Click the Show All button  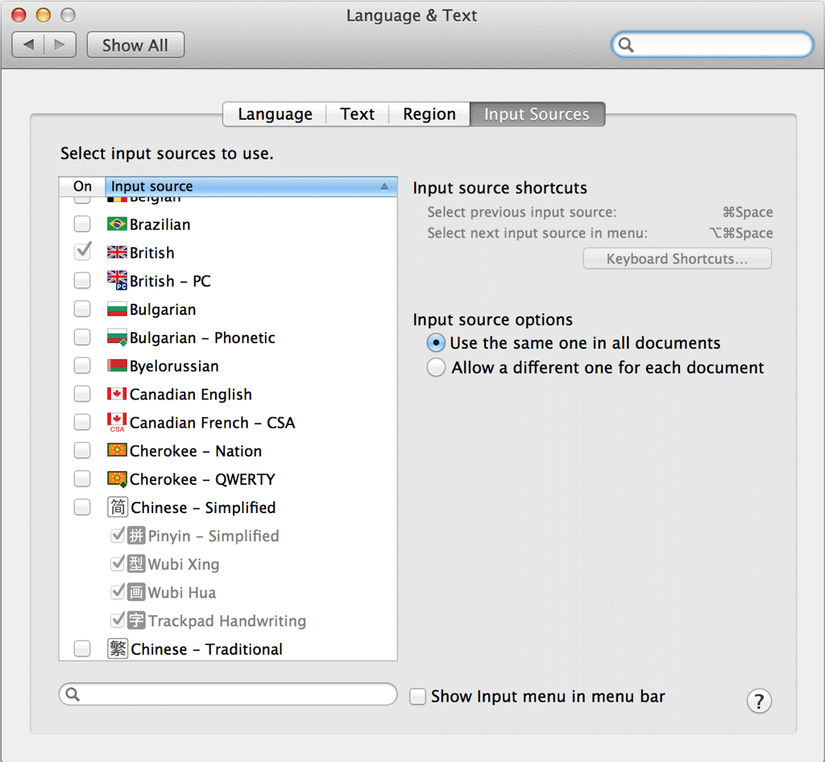135,45
